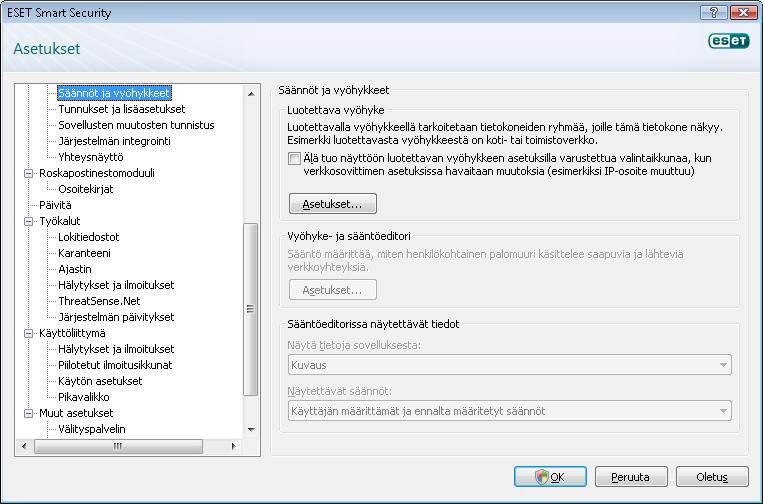Cancel with the Peruuta button
The width and height of the screenshot is (763, 504).
pyautogui.click(x=631, y=477)
